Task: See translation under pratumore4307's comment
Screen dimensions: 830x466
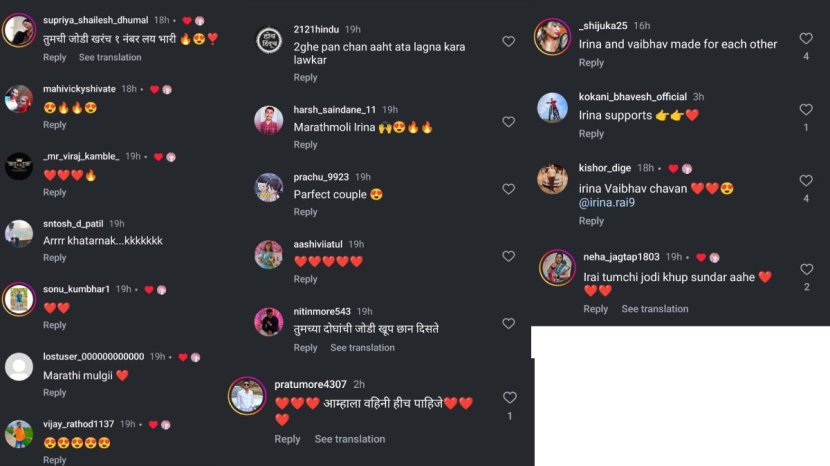Action: tap(350, 439)
